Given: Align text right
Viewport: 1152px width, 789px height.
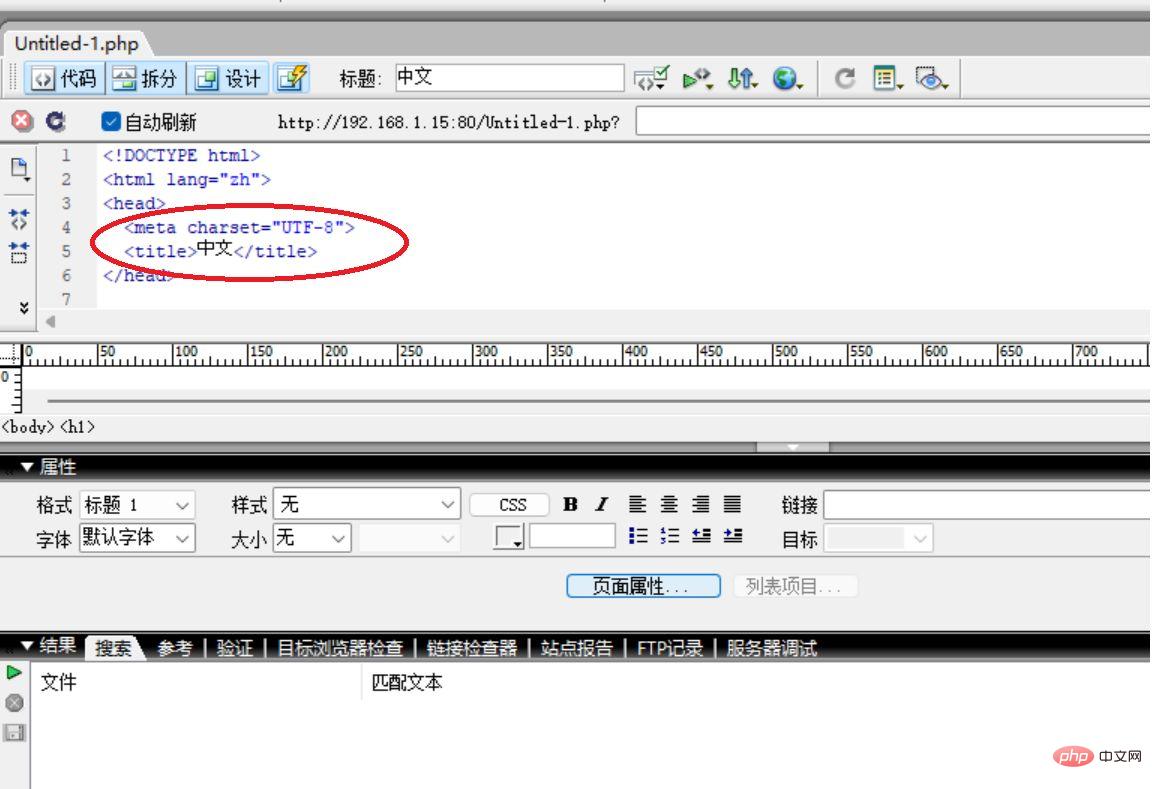Looking at the screenshot, I should 701,504.
